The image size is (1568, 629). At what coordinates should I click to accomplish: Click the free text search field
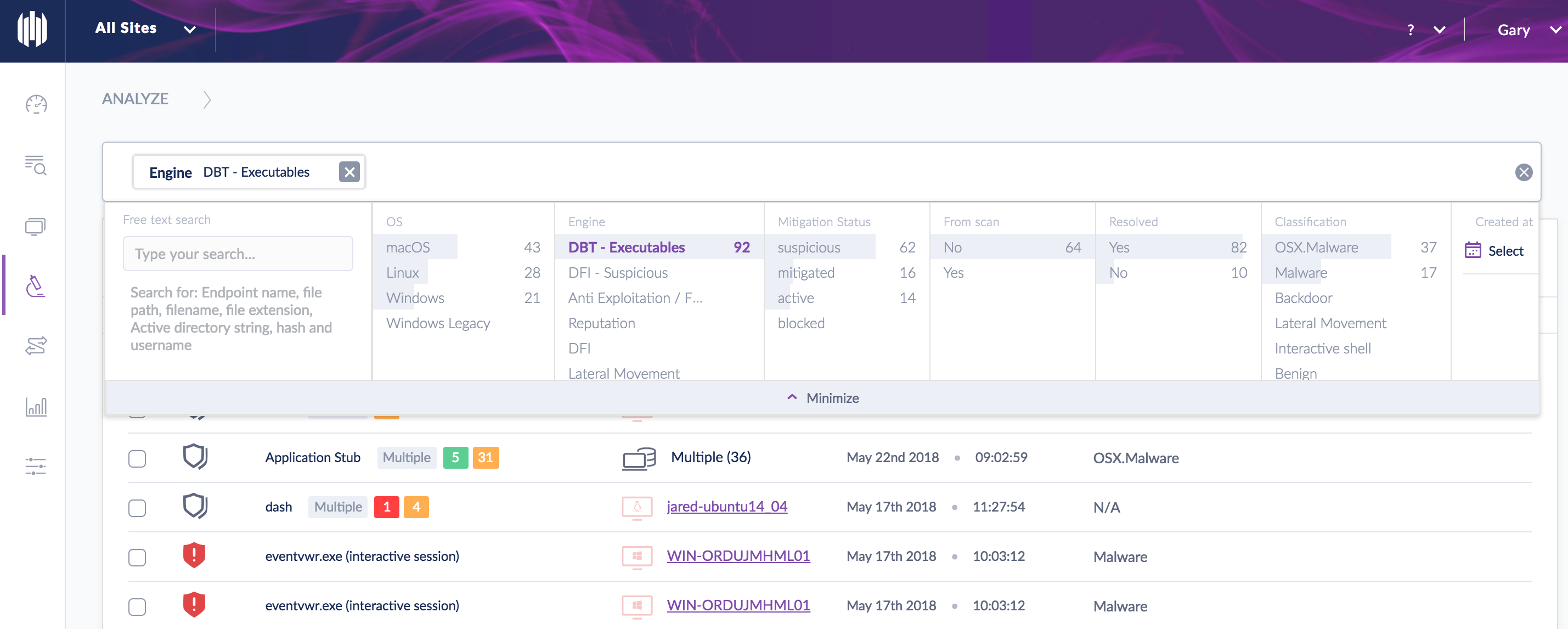point(238,254)
